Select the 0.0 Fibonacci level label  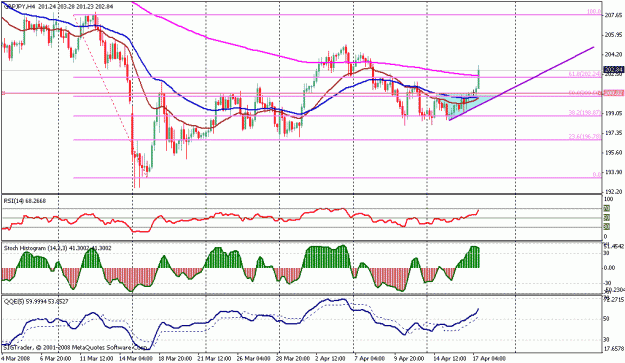tap(597, 175)
